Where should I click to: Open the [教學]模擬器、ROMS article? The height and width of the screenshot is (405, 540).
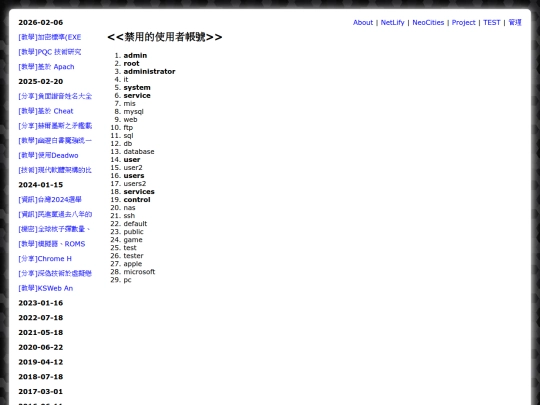[52, 244]
